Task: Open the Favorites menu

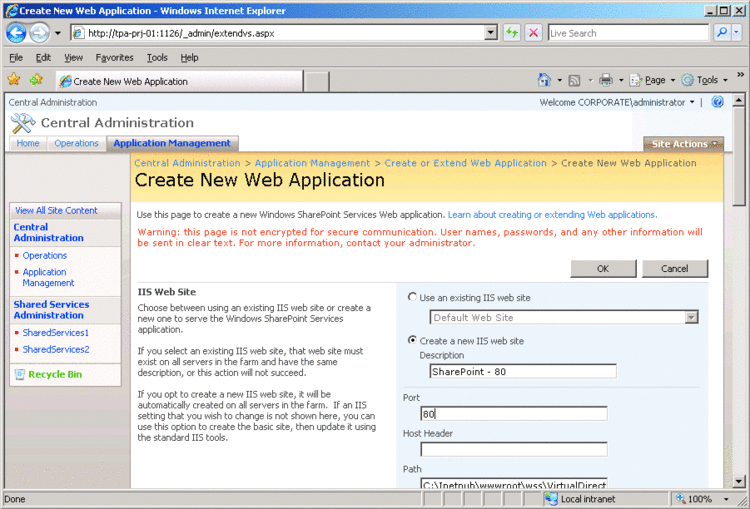Action: coord(114,57)
